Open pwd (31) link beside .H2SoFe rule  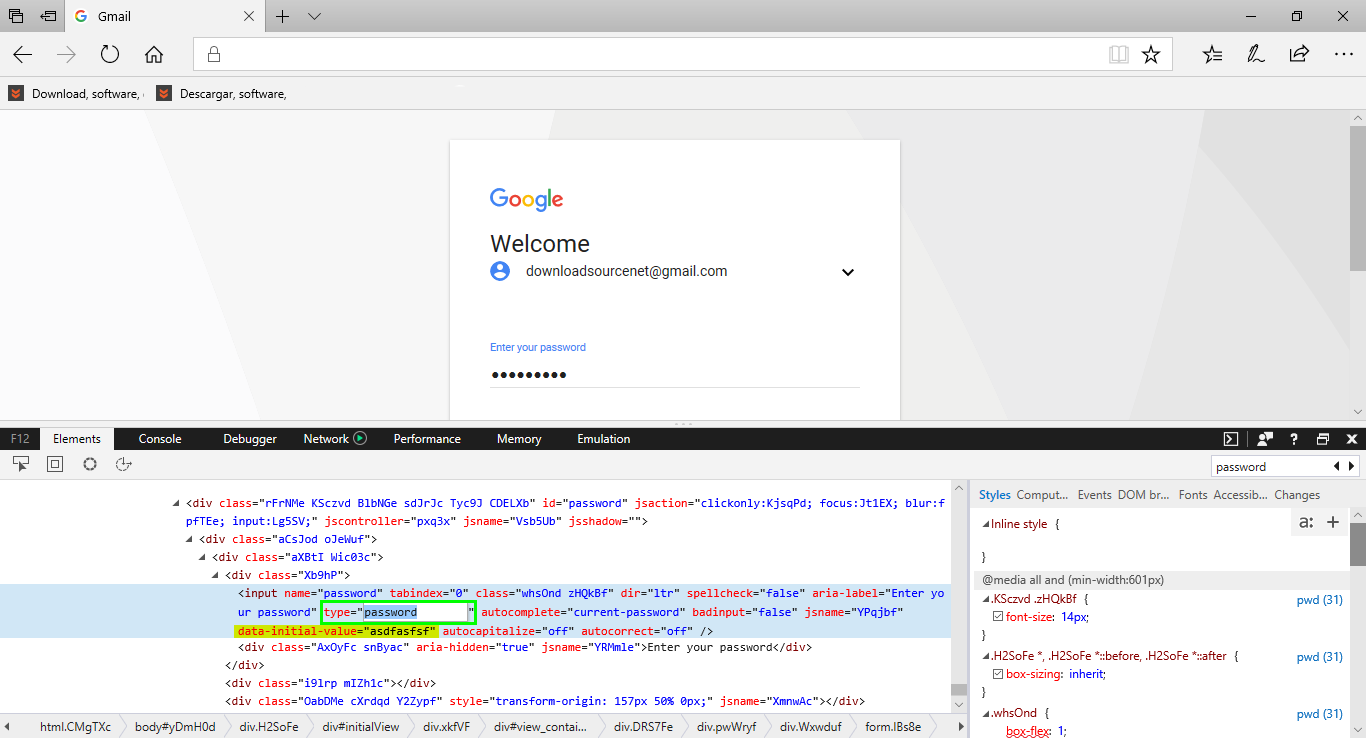tap(1319, 657)
